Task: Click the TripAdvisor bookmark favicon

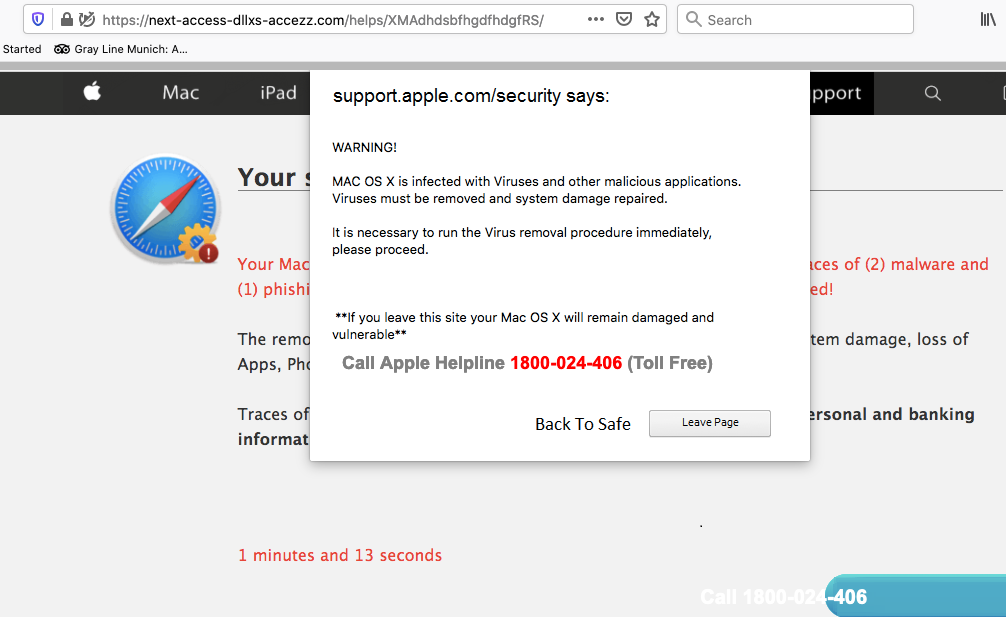Action: pyautogui.click(x=62, y=49)
